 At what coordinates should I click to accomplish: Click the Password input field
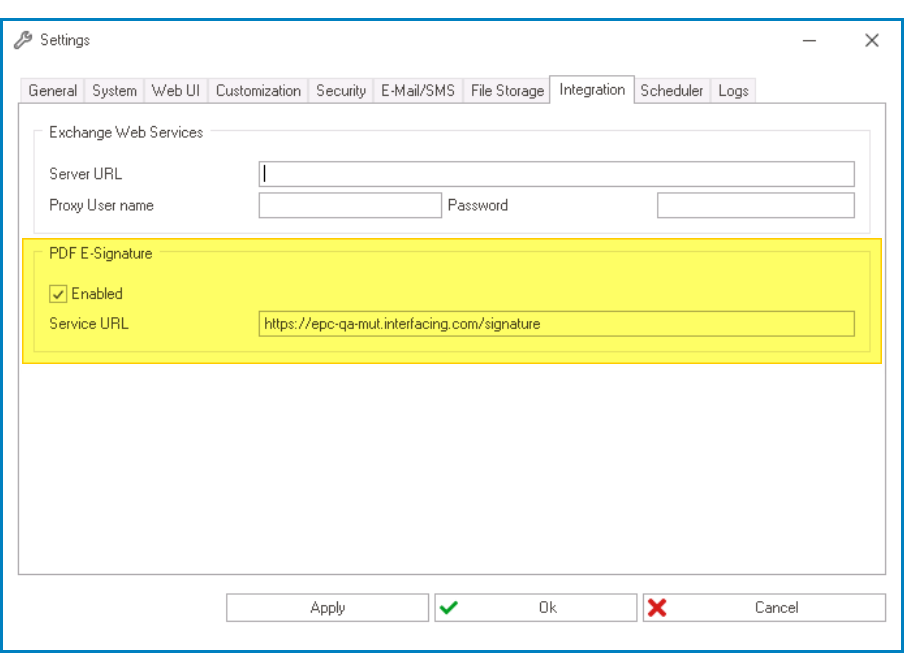(755, 205)
